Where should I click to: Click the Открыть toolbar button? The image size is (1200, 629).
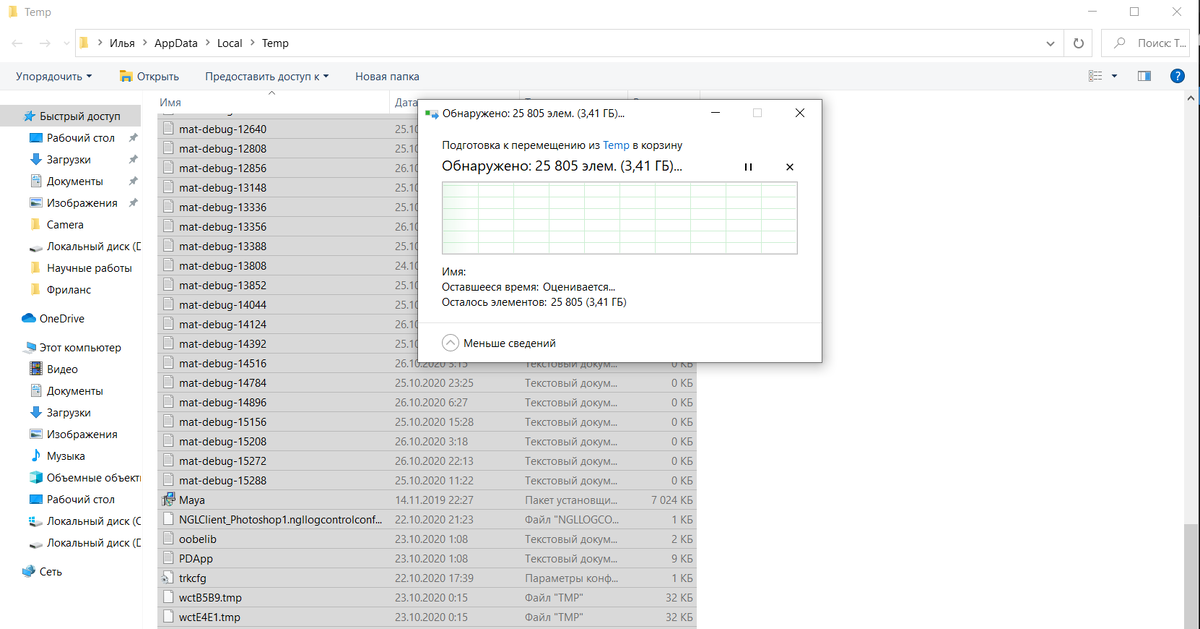[149, 76]
